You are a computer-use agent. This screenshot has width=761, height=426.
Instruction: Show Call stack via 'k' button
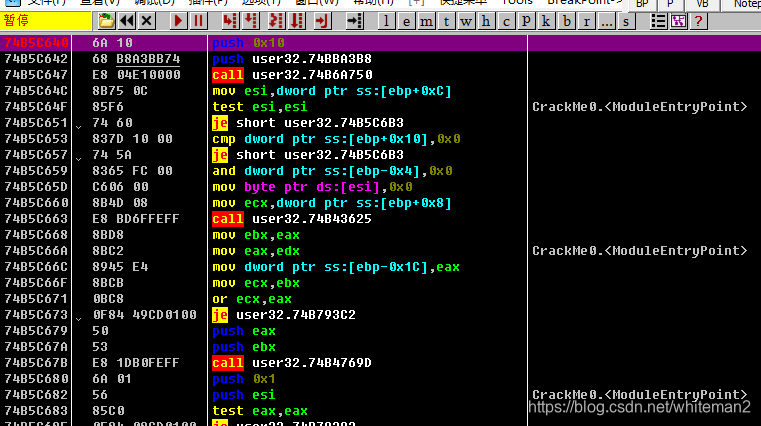coord(546,21)
